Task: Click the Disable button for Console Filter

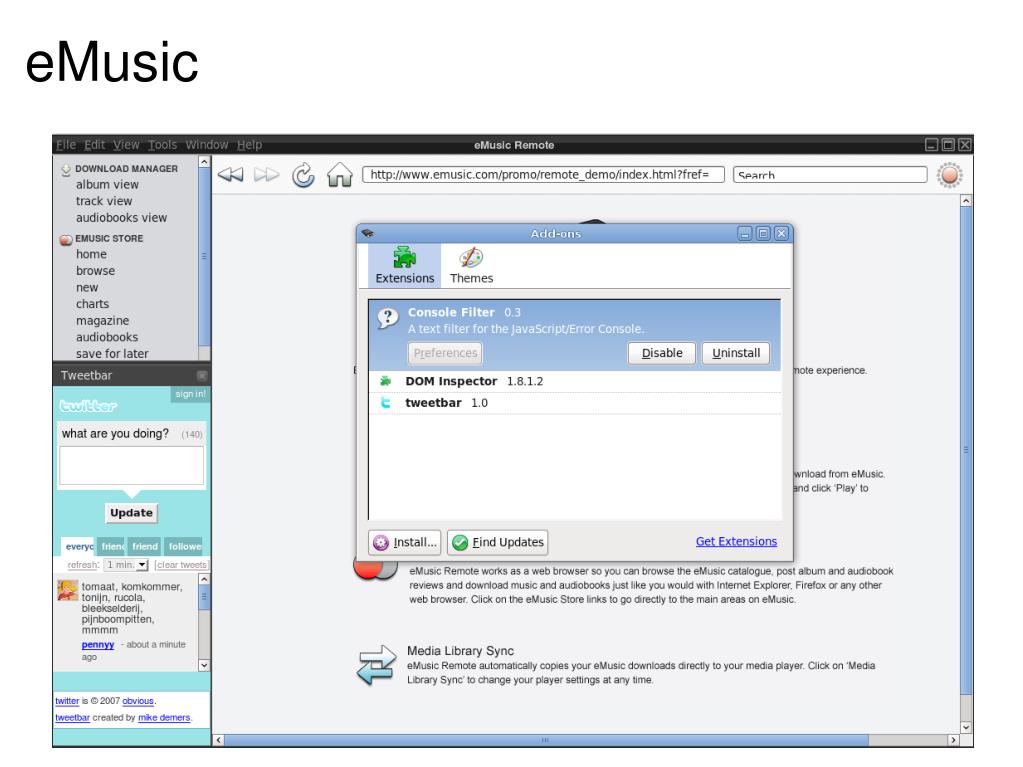Action: (x=662, y=353)
